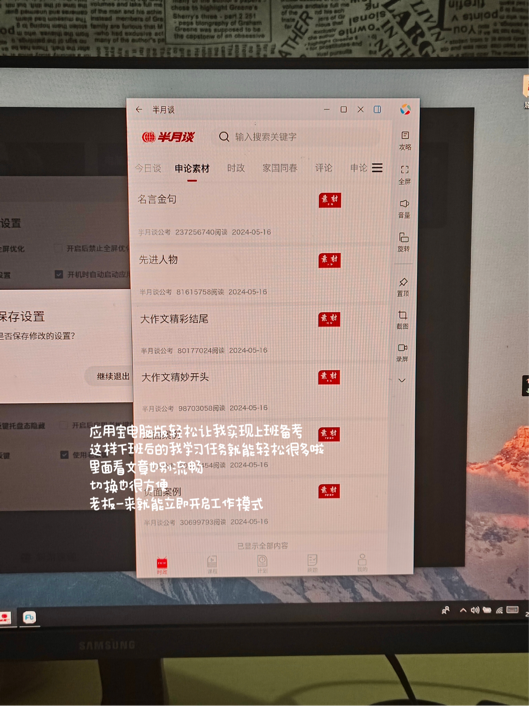Switch to the 今日谈 tab
The width and height of the screenshot is (529, 706).
tap(148, 168)
